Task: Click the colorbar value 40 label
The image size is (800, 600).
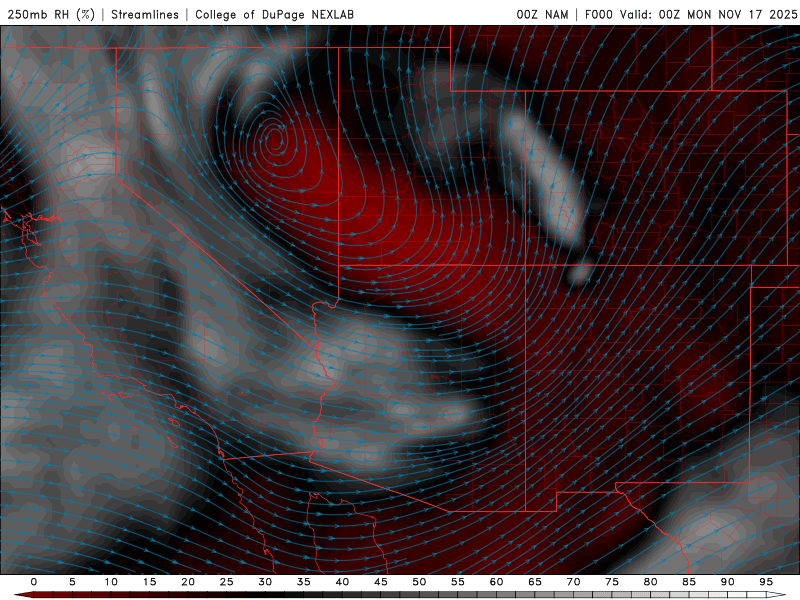Action: pyautogui.click(x=342, y=582)
